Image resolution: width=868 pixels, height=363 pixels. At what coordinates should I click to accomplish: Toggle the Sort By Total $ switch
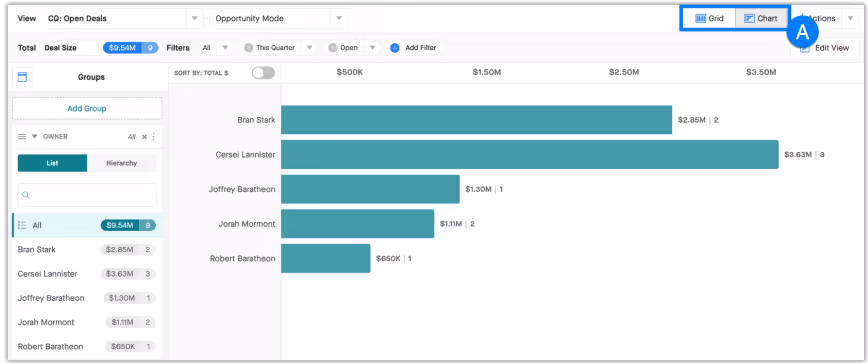tap(263, 73)
